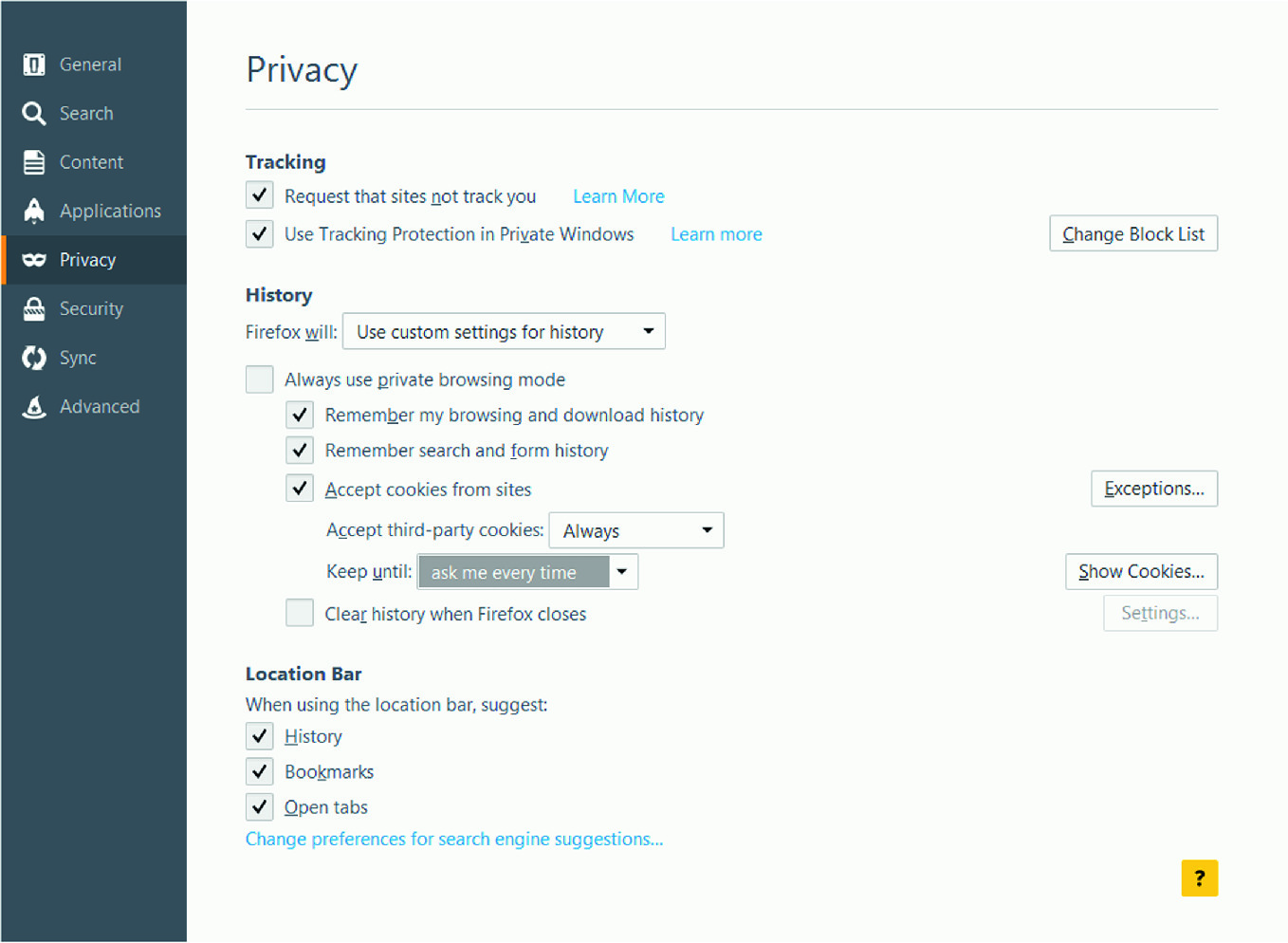The height and width of the screenshot is (943, 1288).
Task: Go to the Advanced section label
Action: coord(100,406)
